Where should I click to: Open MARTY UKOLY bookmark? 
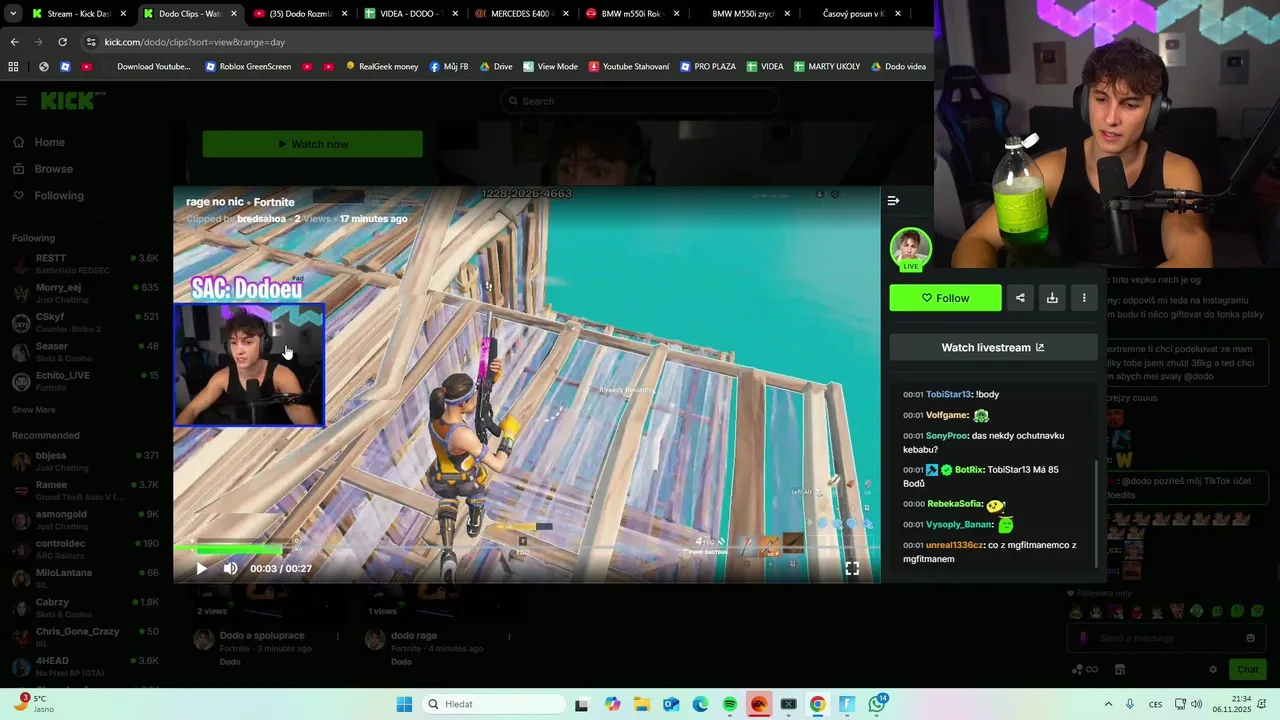click(x=827, y=67)
